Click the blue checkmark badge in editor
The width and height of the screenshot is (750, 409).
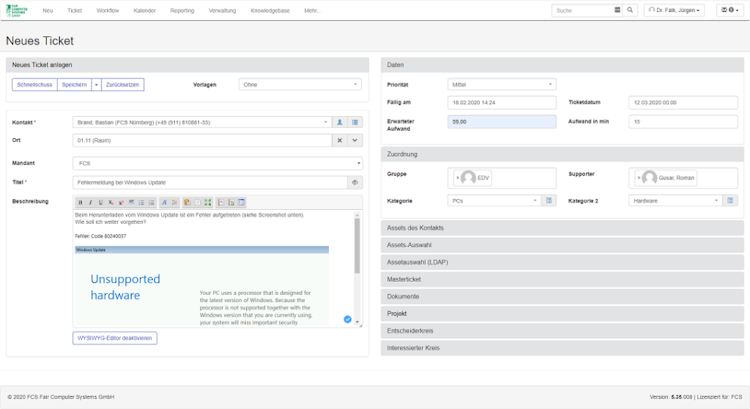[348, 320]
